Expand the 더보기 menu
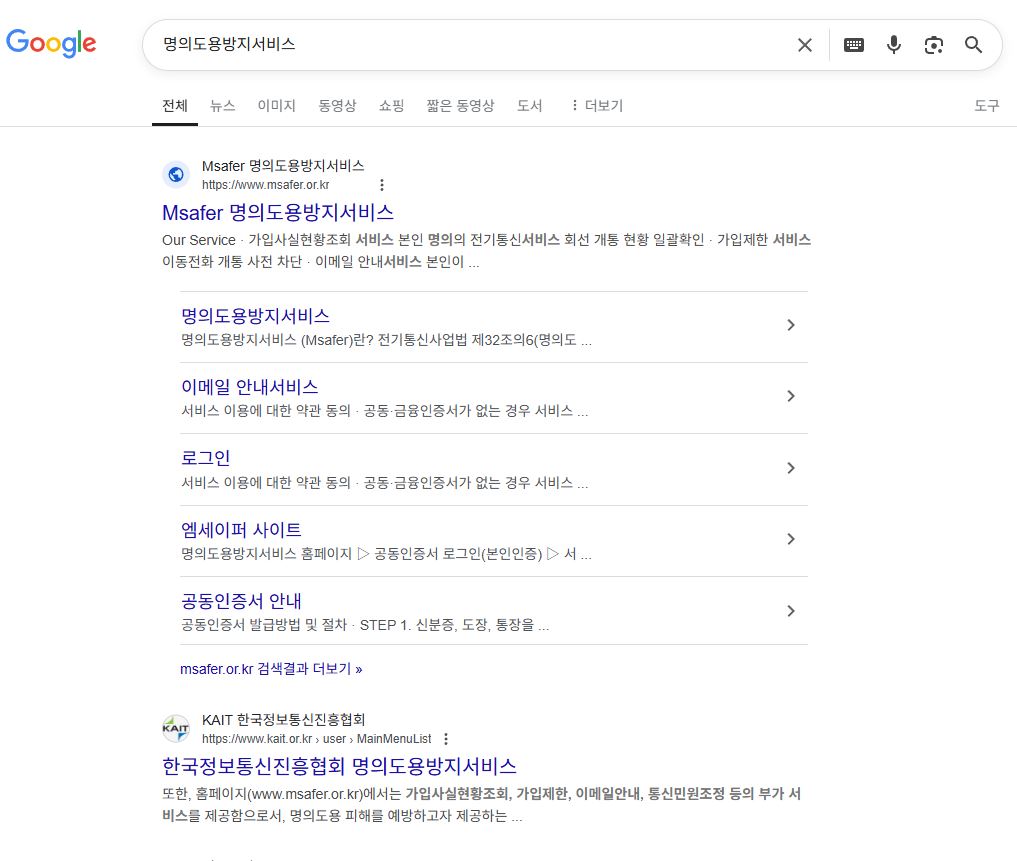This screenshot has width=1017, height=861. (x=597, y=105)
